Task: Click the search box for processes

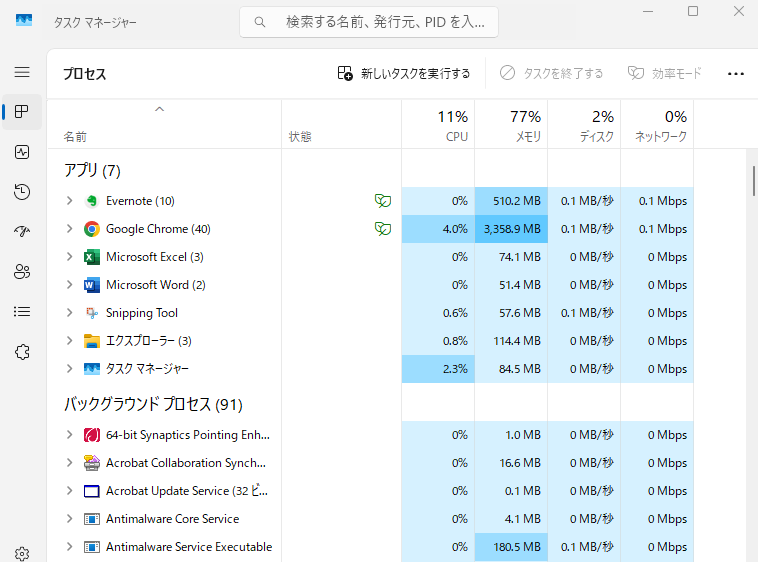Action: (369, 21)
